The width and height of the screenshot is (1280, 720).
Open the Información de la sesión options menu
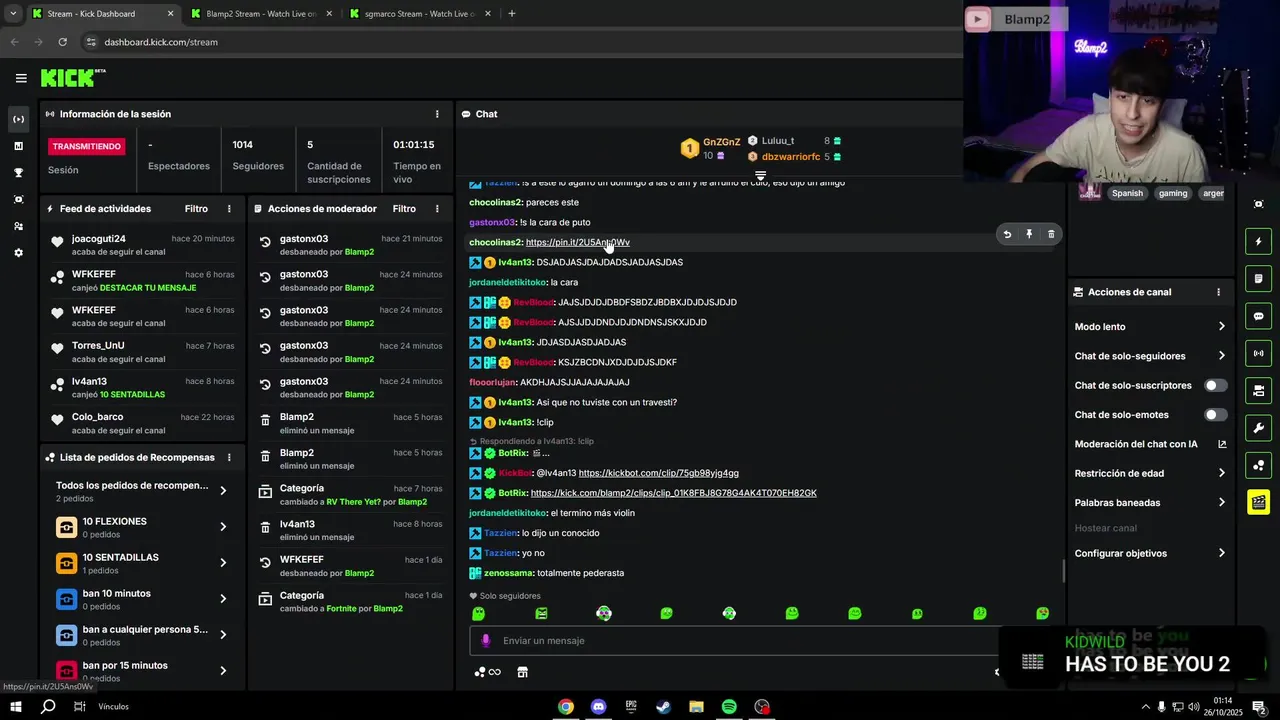[437, 114]
